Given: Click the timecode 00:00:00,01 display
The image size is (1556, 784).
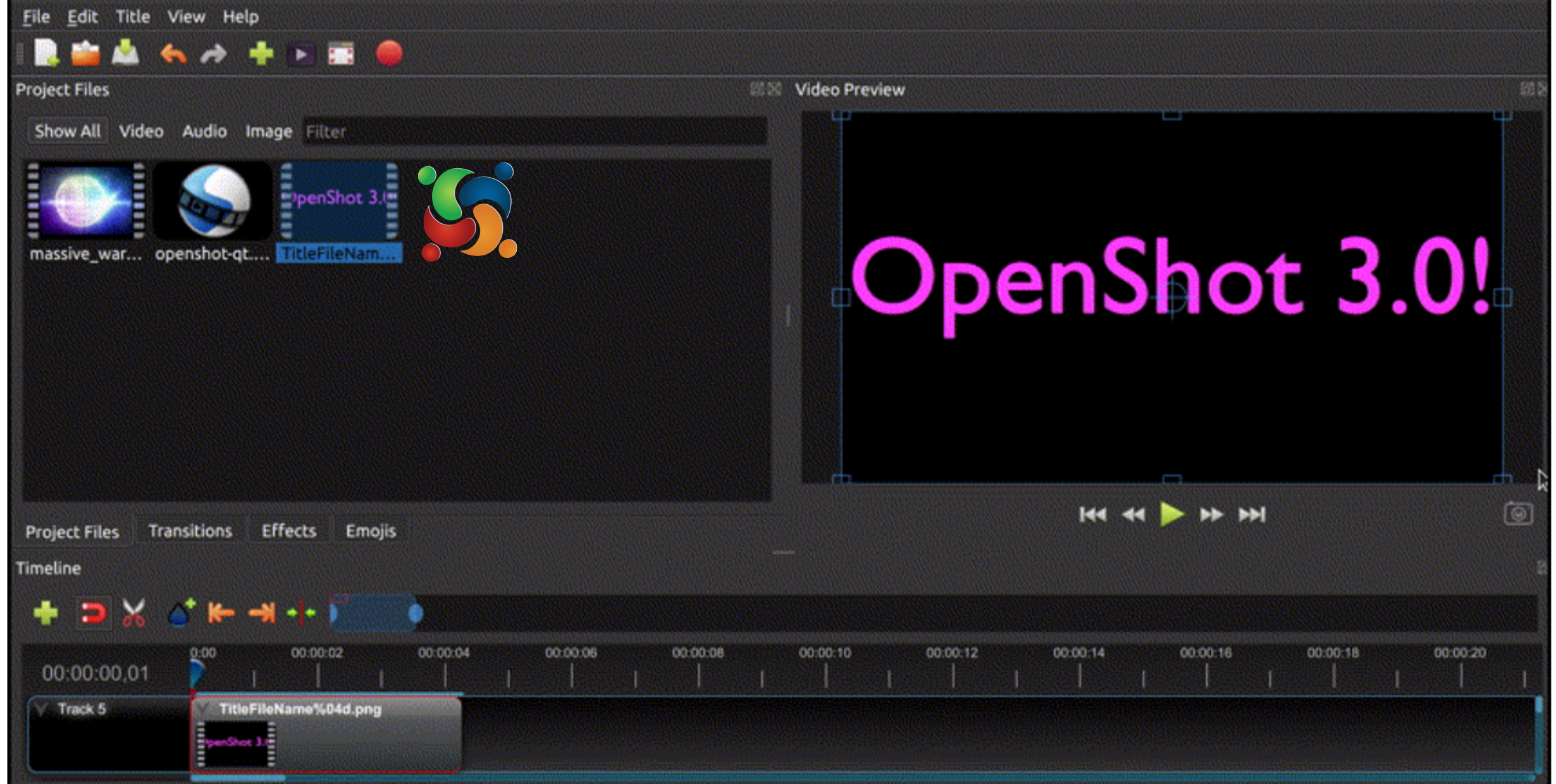Looking at the screenshot, I should tap(95, 673).
